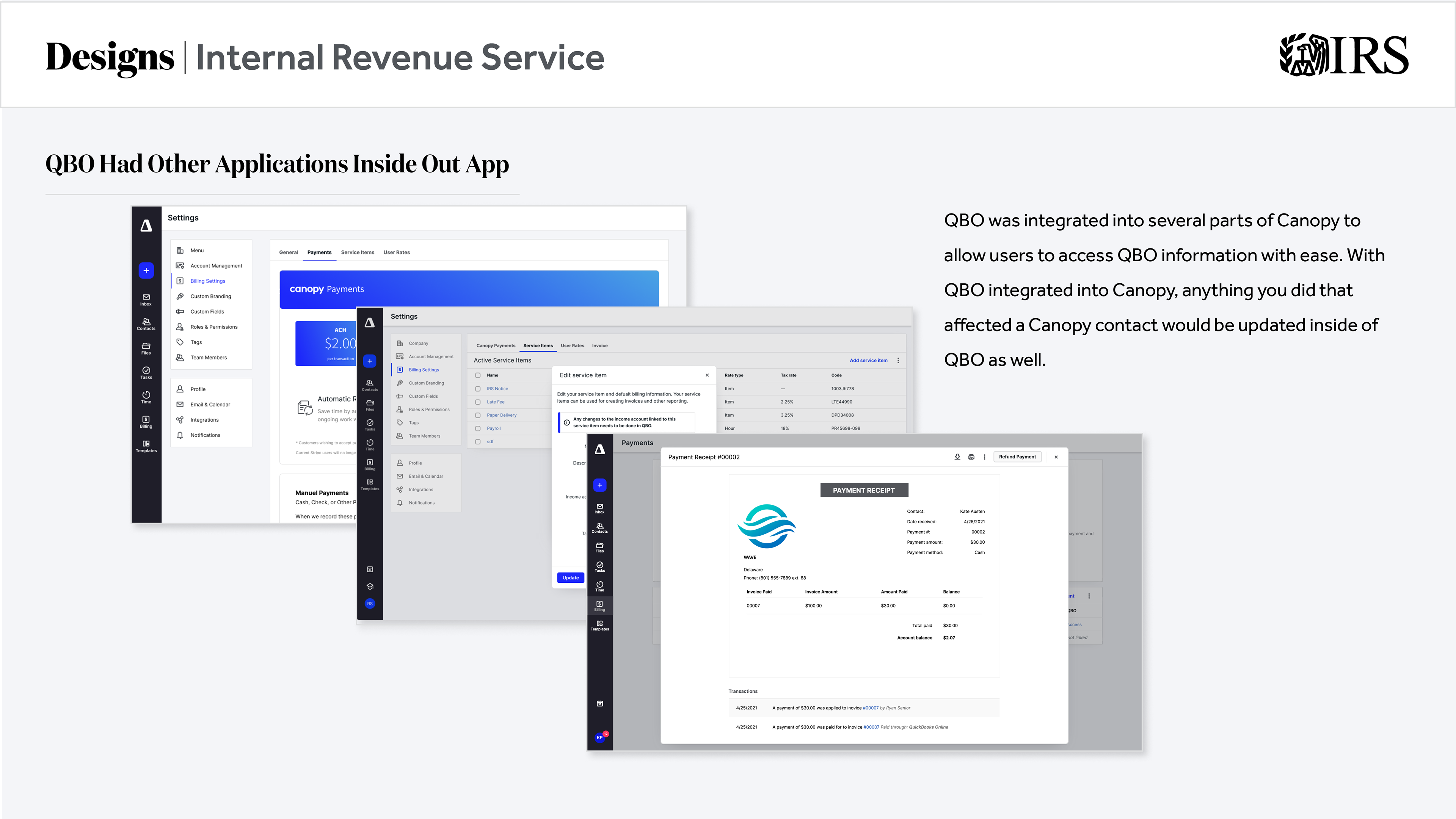This screenshot has height=819, width=1456.
Task: Select Payments tab in back Settings window
Action: pyautogui.click(x=319, y=253)
